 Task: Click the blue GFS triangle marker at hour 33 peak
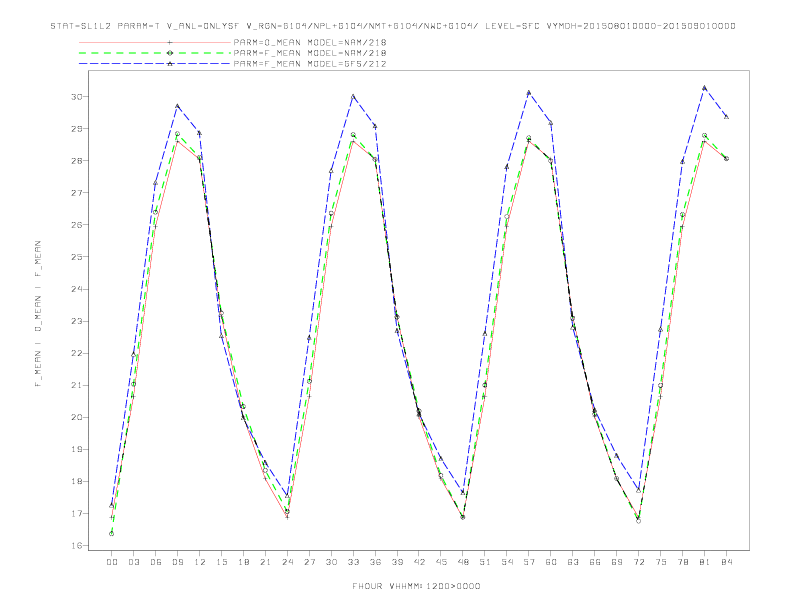click(x=353, y=96)
